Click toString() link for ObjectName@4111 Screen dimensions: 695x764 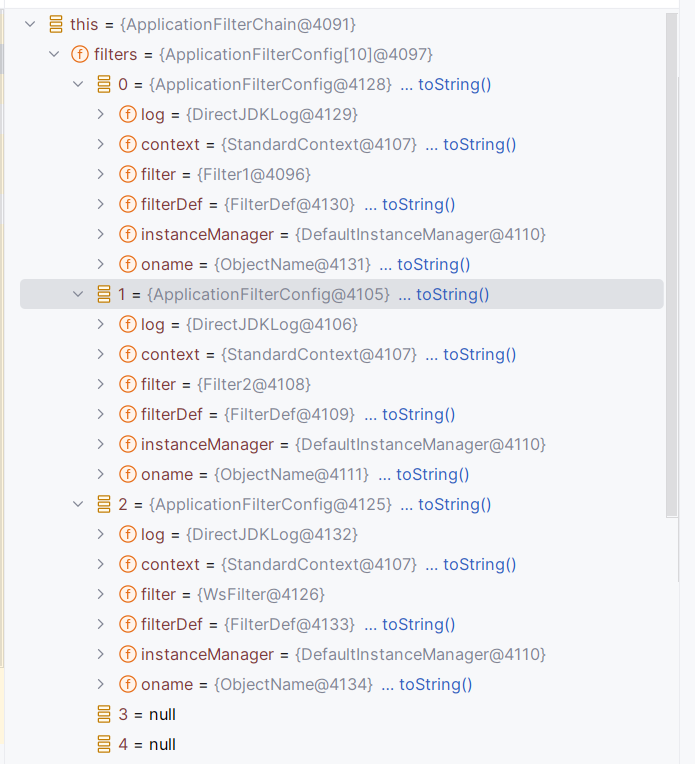click(x=432, y=474)
